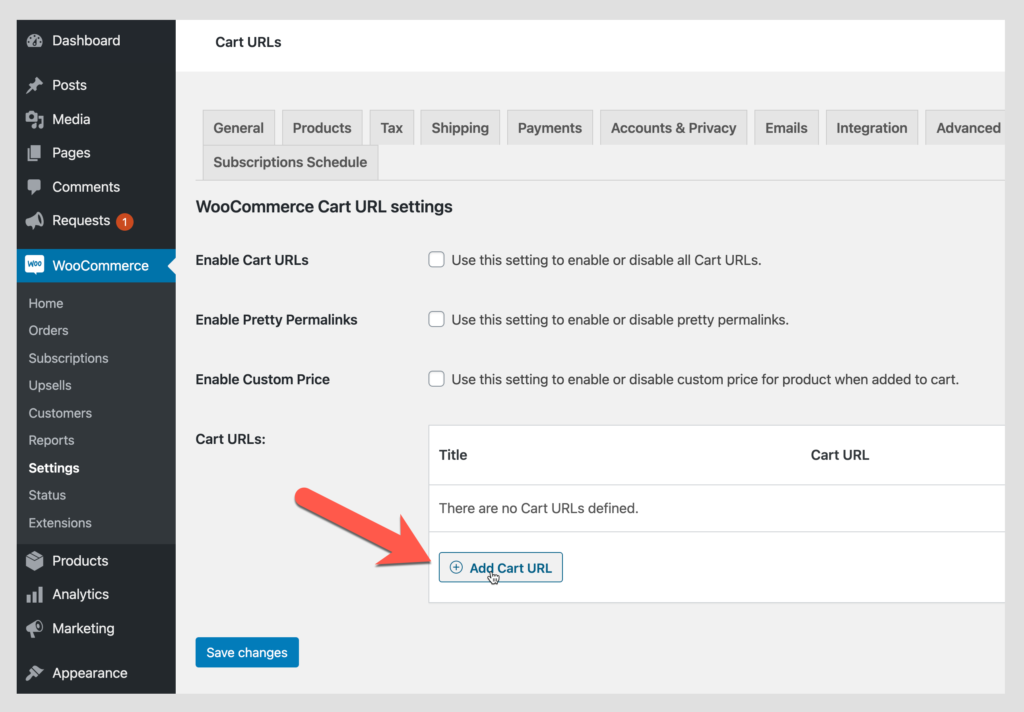
Task: Open the Accounts & Privacy tab
Action: click(x=673, y=127)
